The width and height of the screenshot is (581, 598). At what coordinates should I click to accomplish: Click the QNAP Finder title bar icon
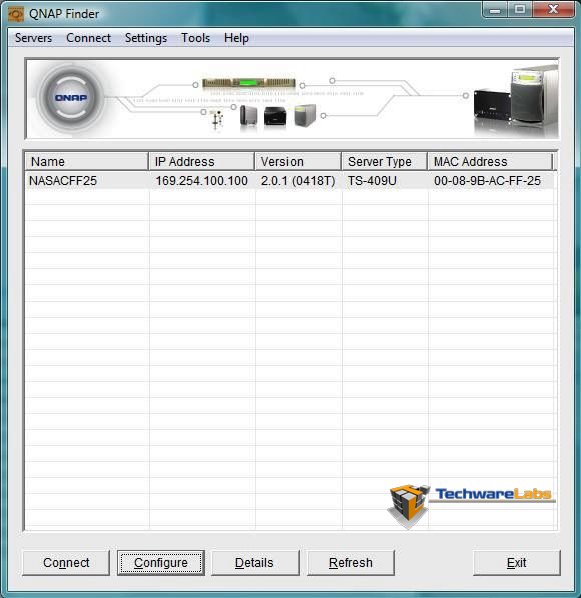coord(16,14)
